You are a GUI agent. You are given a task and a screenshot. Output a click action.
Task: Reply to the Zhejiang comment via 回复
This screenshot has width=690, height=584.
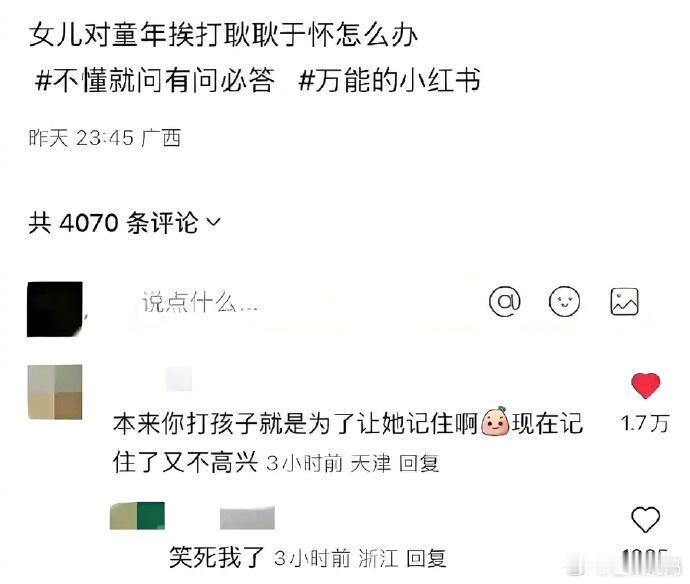[426, 558]
